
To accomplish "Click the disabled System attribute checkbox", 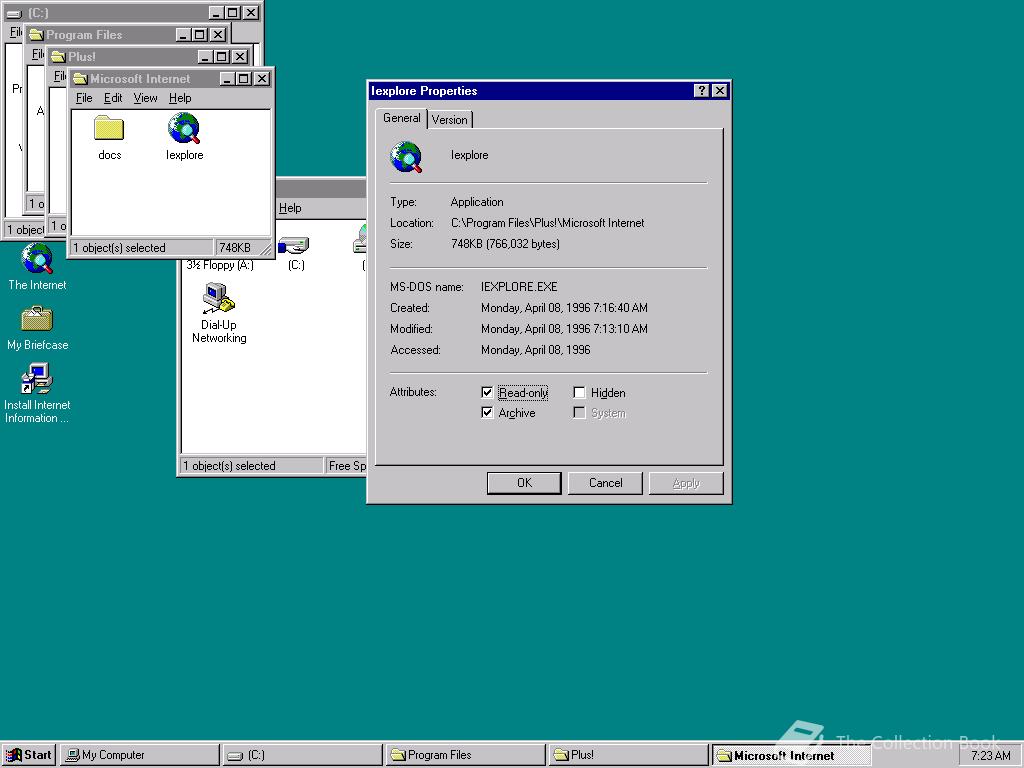I will click(579, 412).
